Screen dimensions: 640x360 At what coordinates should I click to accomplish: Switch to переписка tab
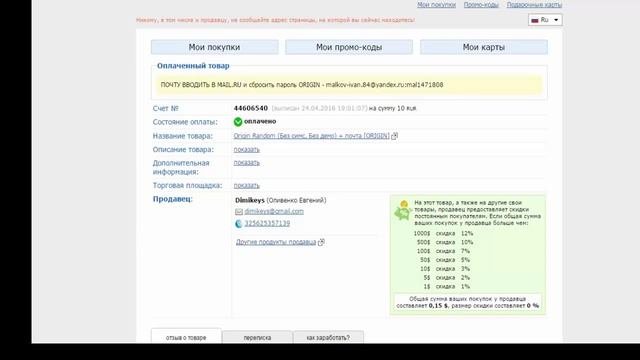(x=257, y=338)
